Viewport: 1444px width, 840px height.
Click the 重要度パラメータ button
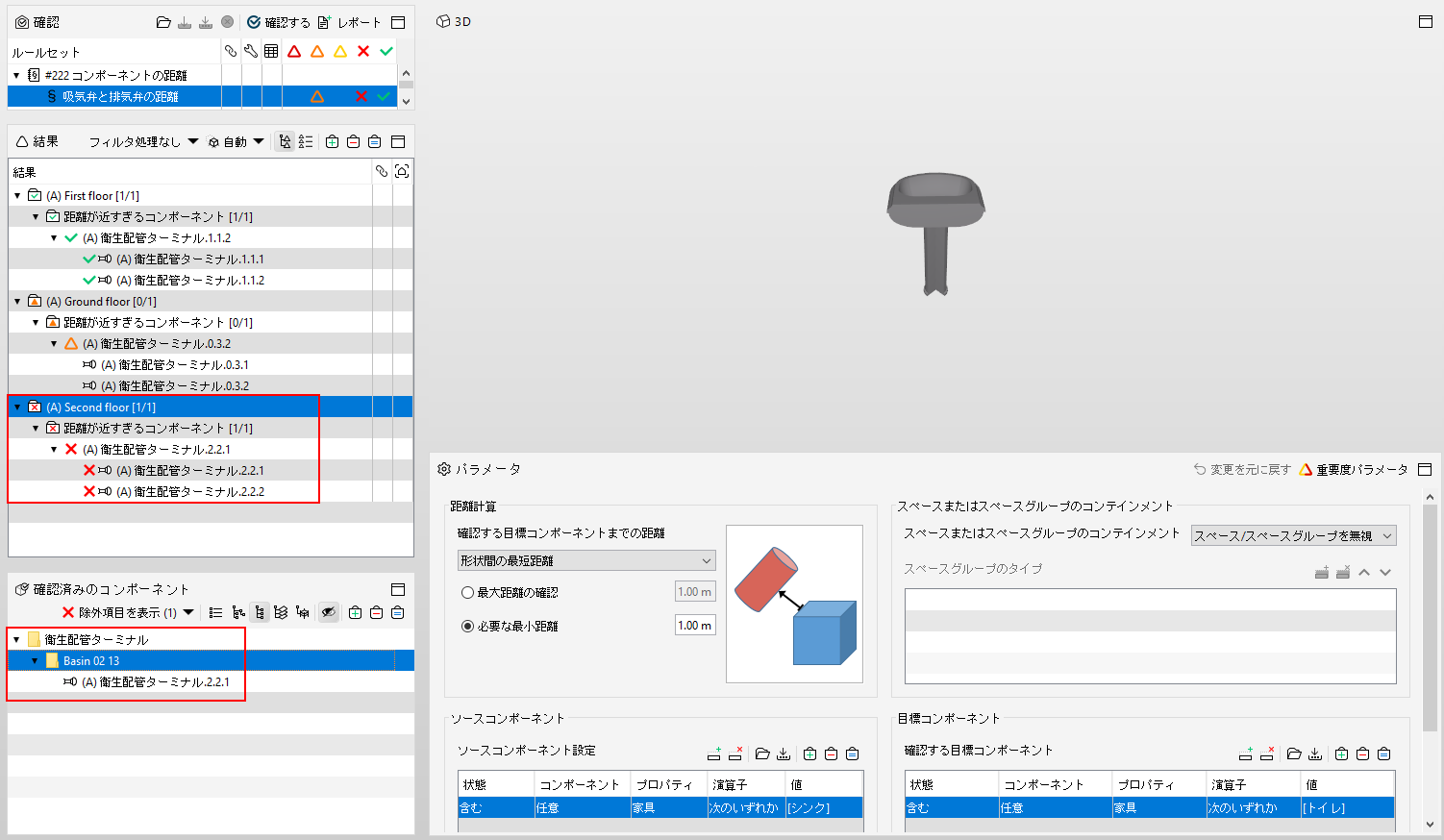[1353, 469]
